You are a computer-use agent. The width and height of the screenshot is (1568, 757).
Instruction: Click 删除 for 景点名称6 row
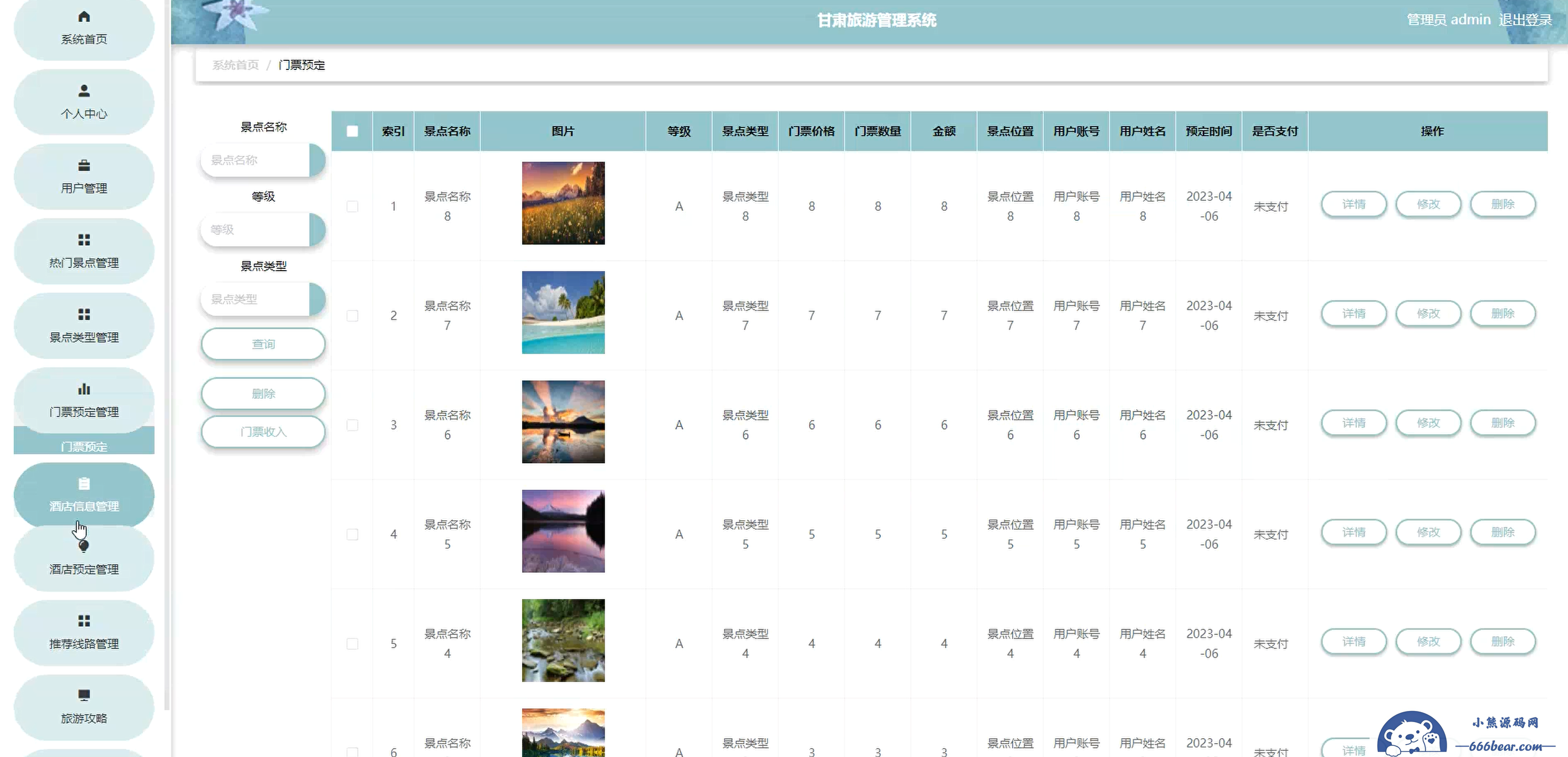tap(1503, 423)
